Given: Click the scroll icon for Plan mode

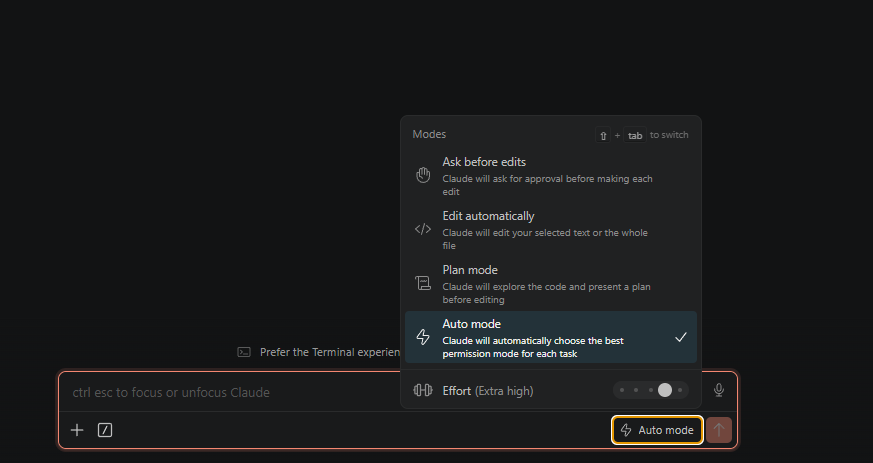Looking at the screenshot, I should click(423, 283).
